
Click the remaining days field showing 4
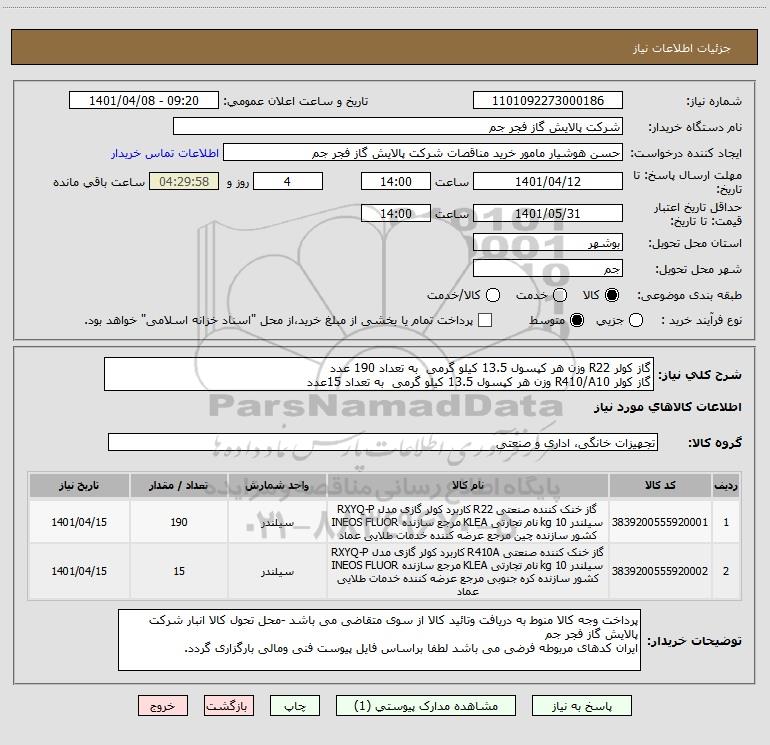point(287,181)
